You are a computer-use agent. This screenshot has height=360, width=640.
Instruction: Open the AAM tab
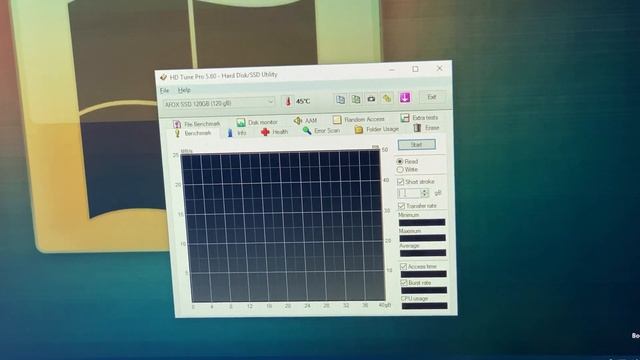[305, 120]
